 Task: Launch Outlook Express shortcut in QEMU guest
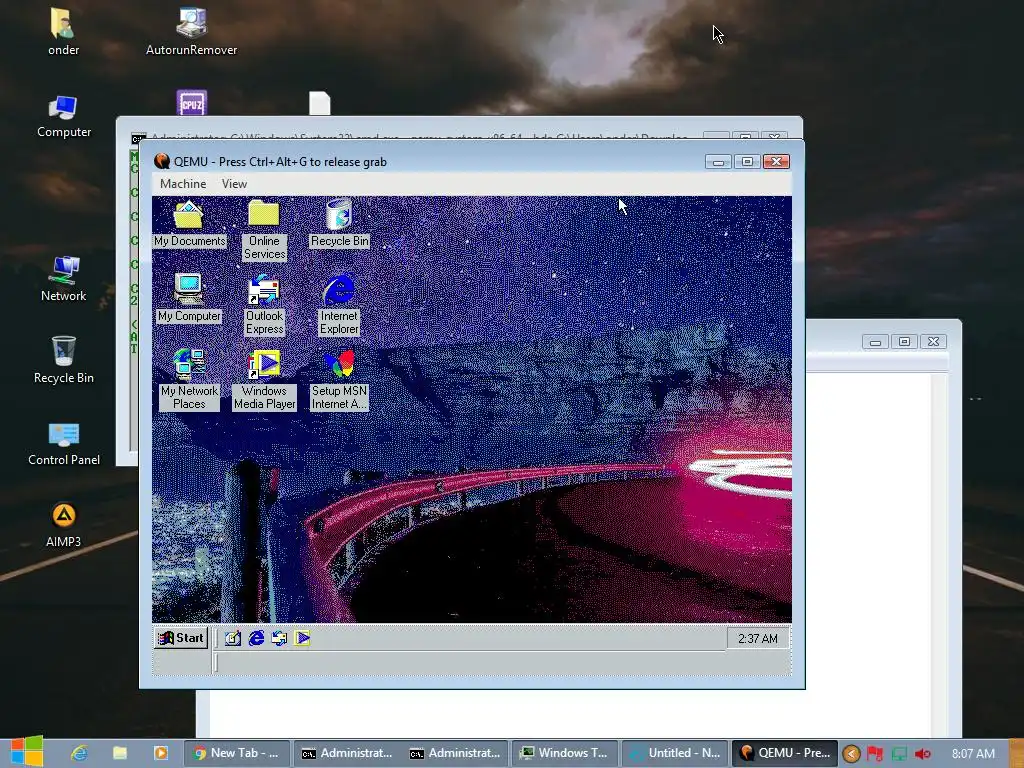click(264, 305)
